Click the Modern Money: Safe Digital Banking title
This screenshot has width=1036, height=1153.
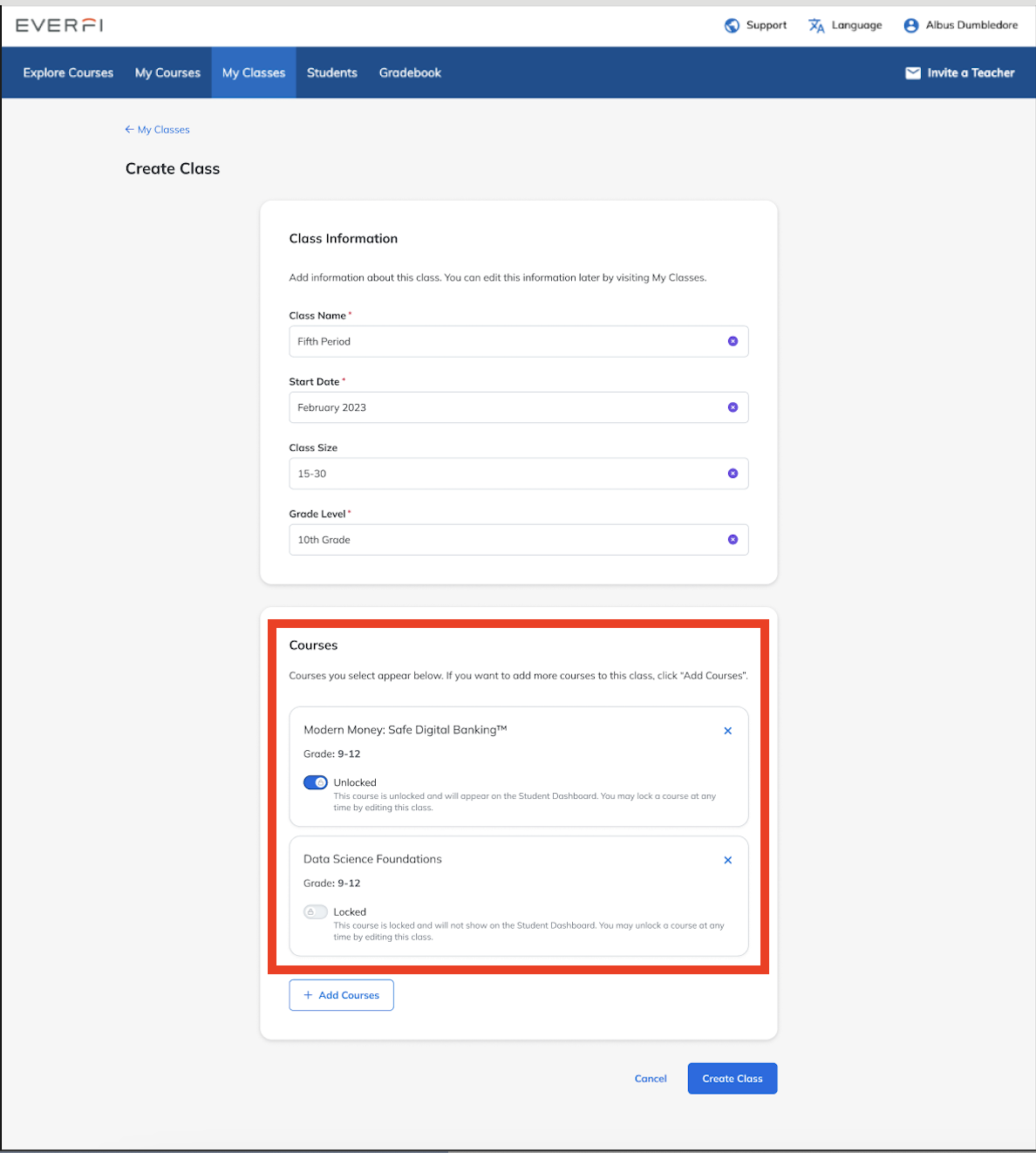tap(406, 730)
